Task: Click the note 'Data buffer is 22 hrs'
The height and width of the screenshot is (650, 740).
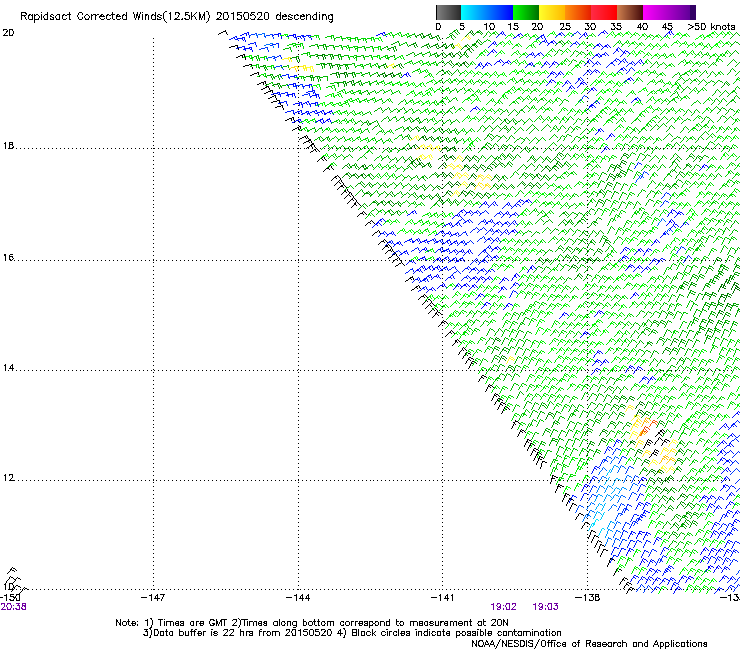Action: point(205,633)
